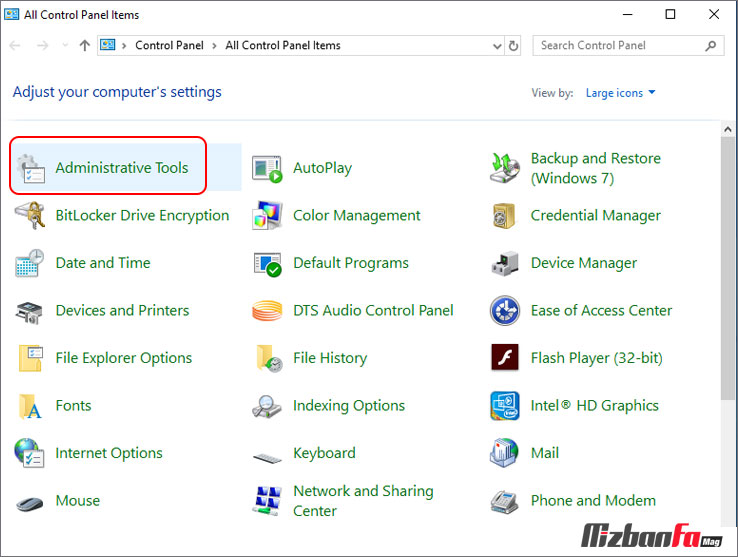The image size is (738, 557).
Task: Open the Fonts folder icon
Action: (x=30, y=406)
